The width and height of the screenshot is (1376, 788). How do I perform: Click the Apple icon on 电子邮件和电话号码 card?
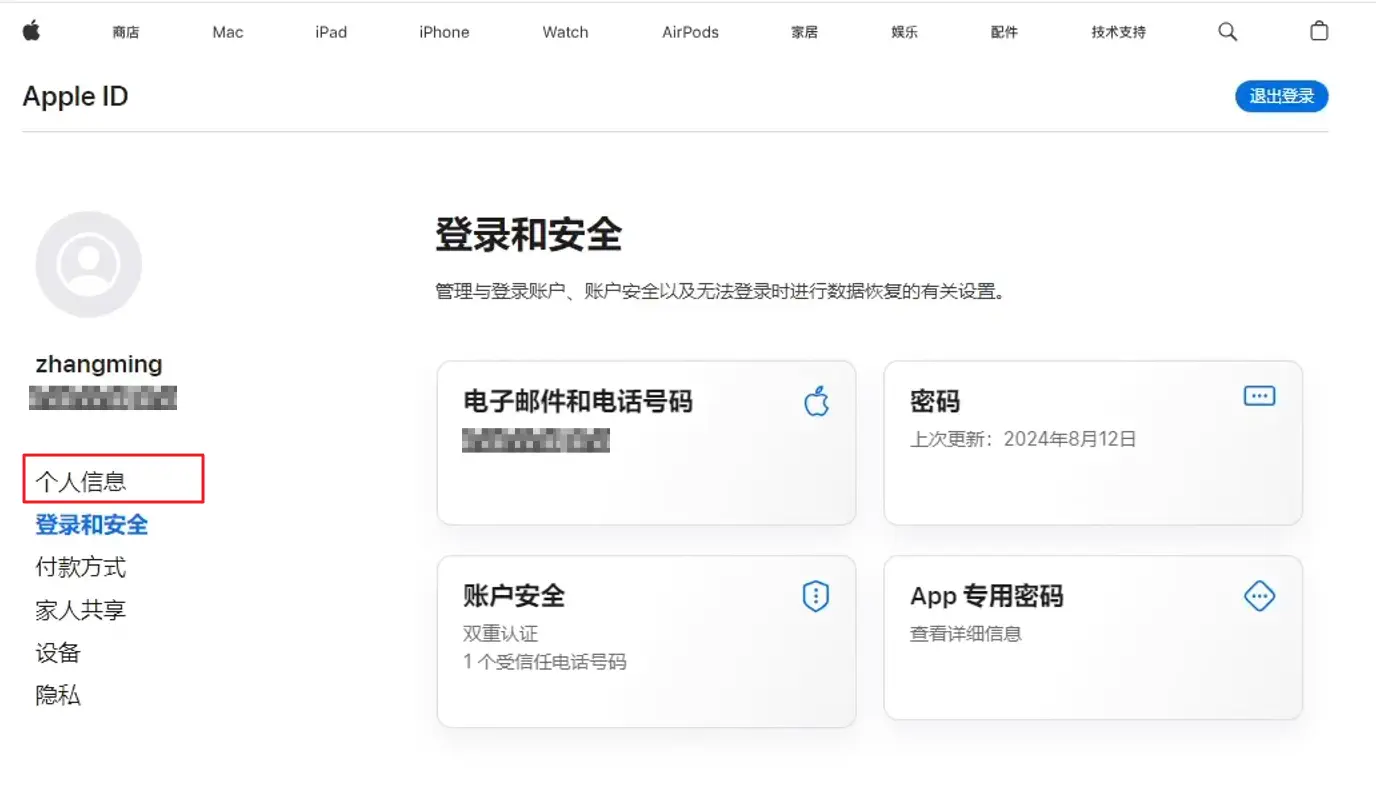coord(817,402)
